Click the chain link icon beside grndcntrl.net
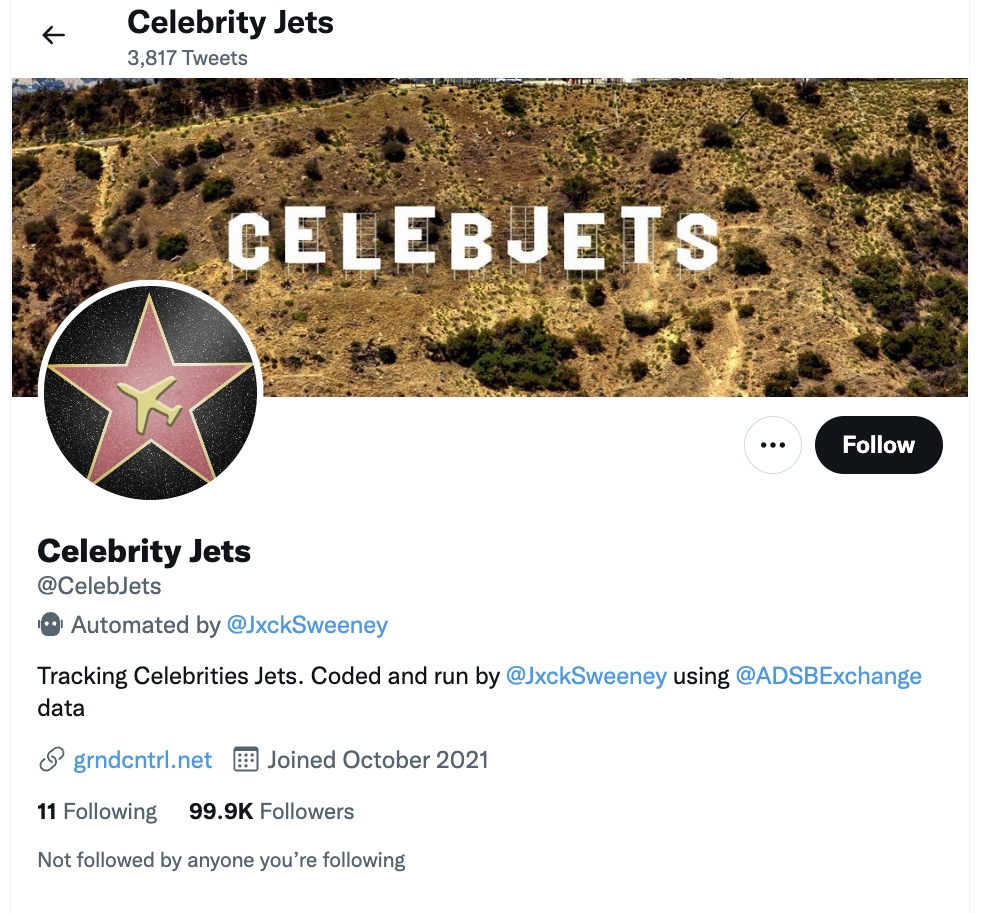Screen dimensions: 993x913 51,760
